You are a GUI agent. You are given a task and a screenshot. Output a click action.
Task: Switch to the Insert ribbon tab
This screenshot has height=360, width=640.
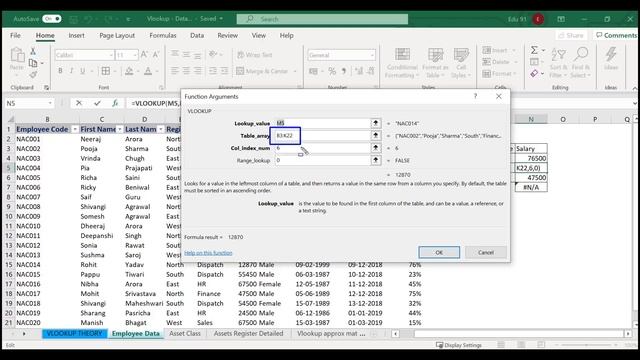click(x=76, y=36)
